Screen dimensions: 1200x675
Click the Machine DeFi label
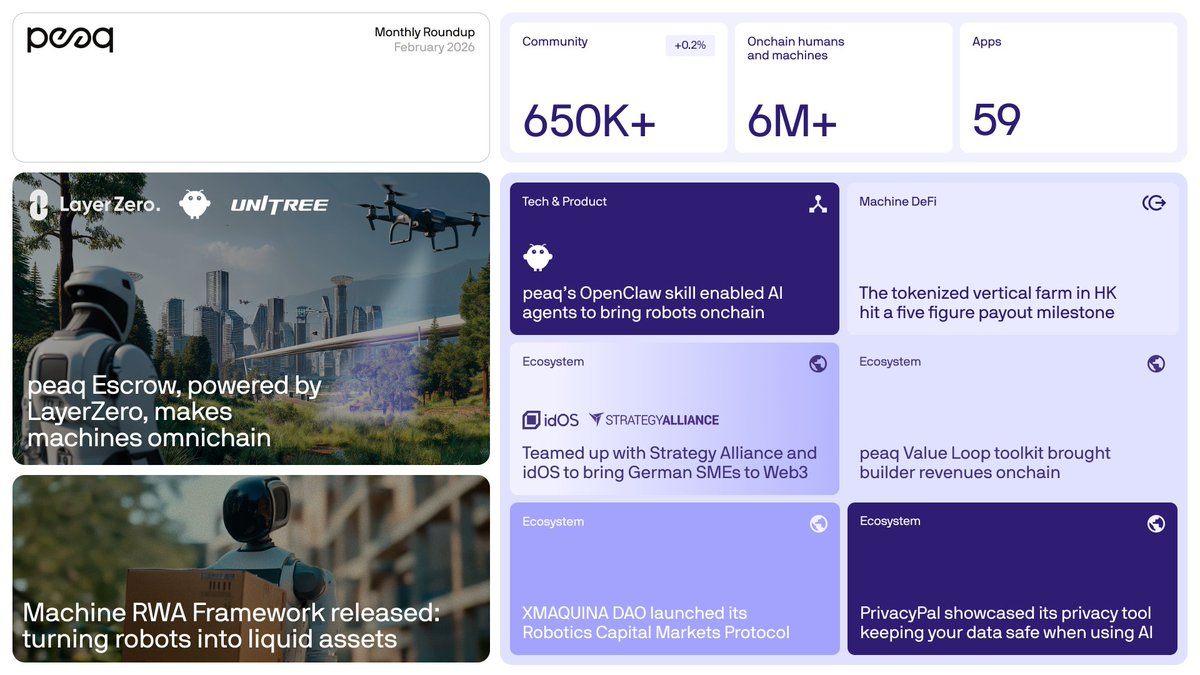click(x=898, y=201)
